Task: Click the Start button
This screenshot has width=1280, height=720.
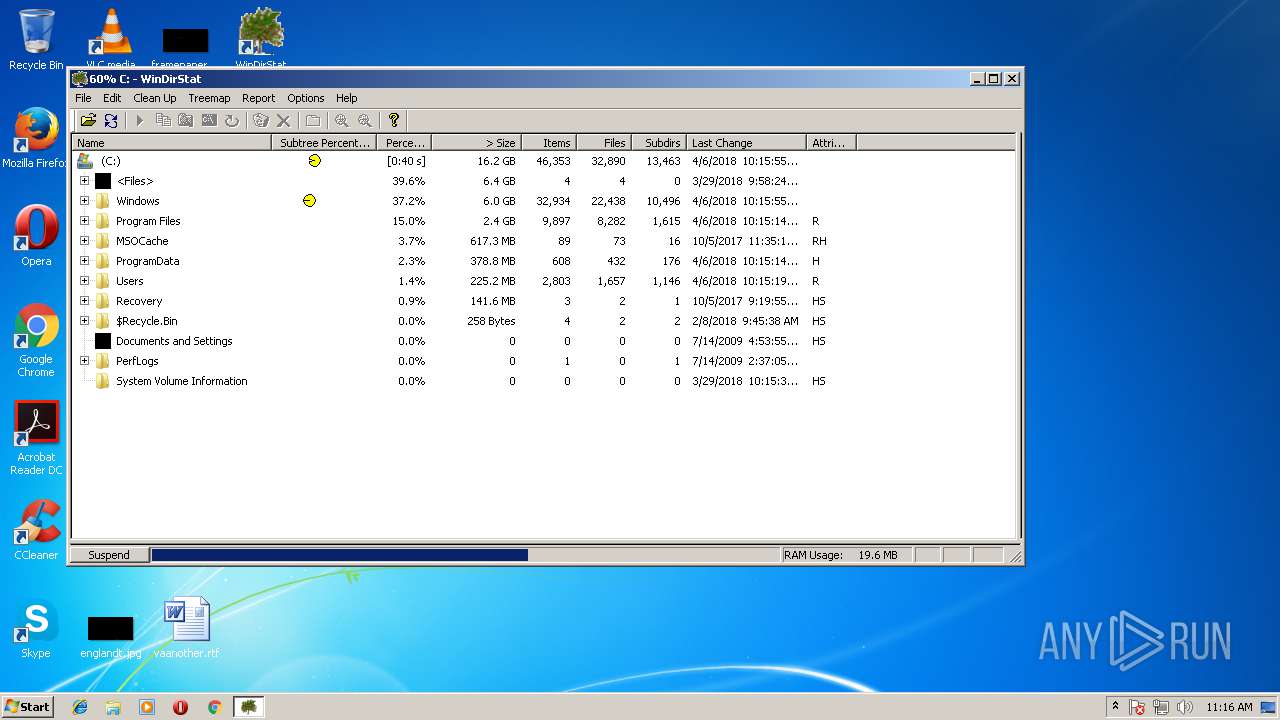Action: point(27,707)
